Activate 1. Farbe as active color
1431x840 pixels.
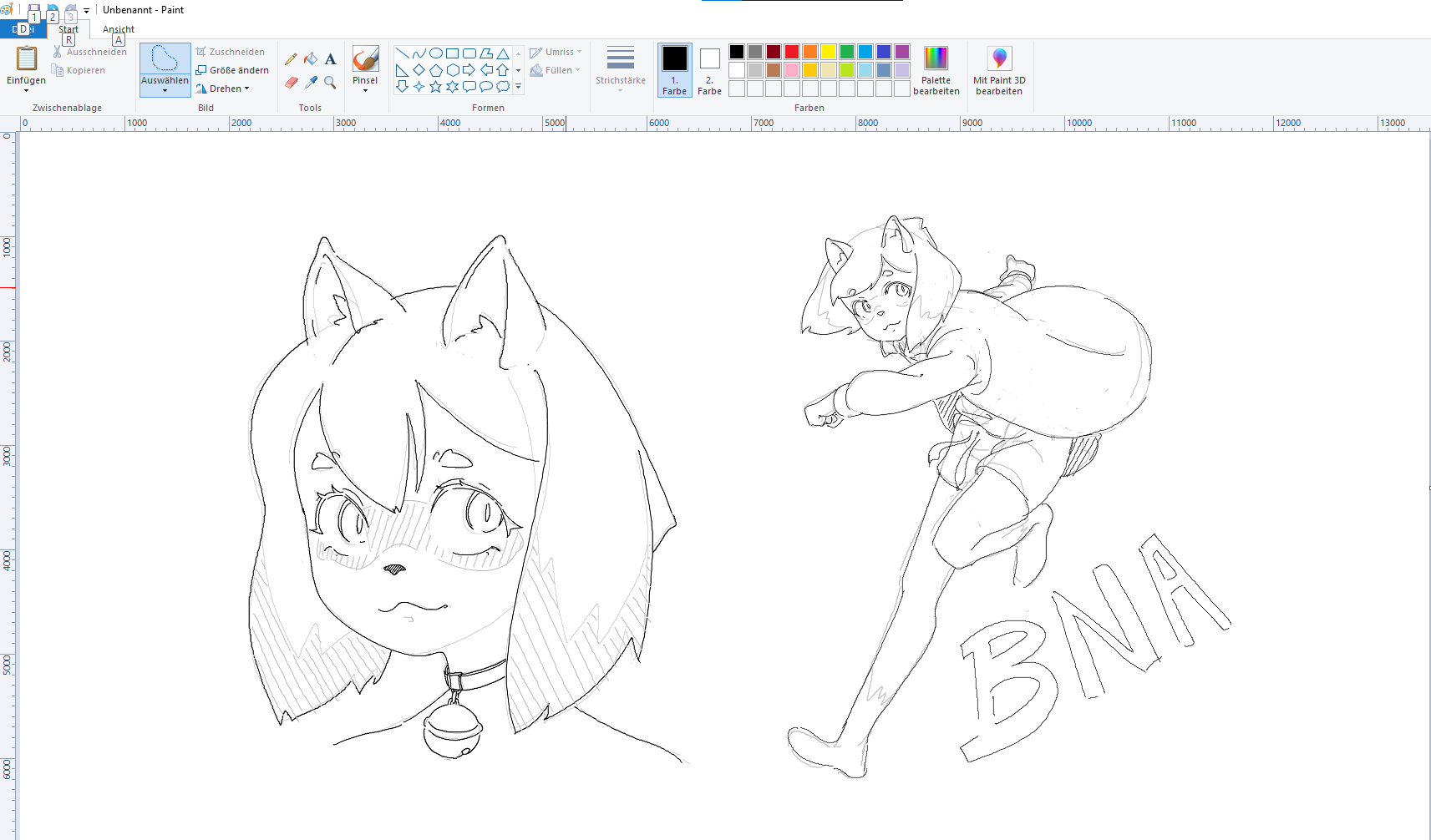674,70
